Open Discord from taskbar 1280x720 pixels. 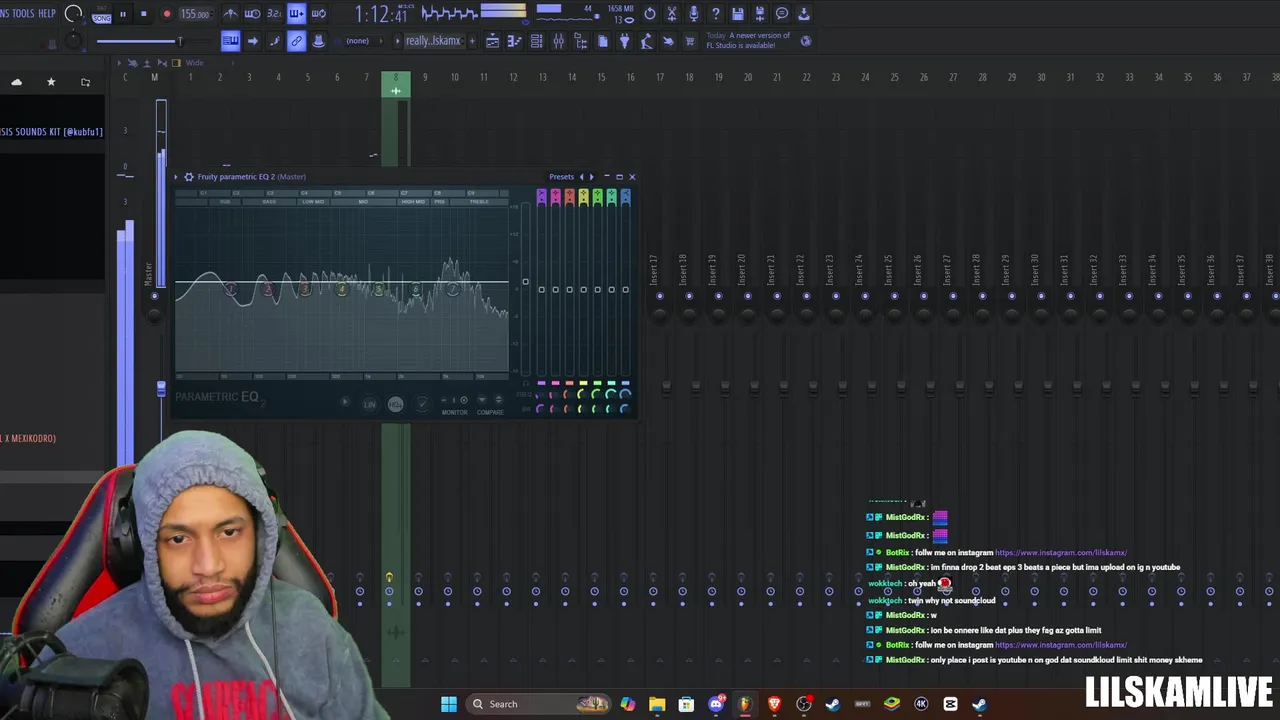[716, 704]
